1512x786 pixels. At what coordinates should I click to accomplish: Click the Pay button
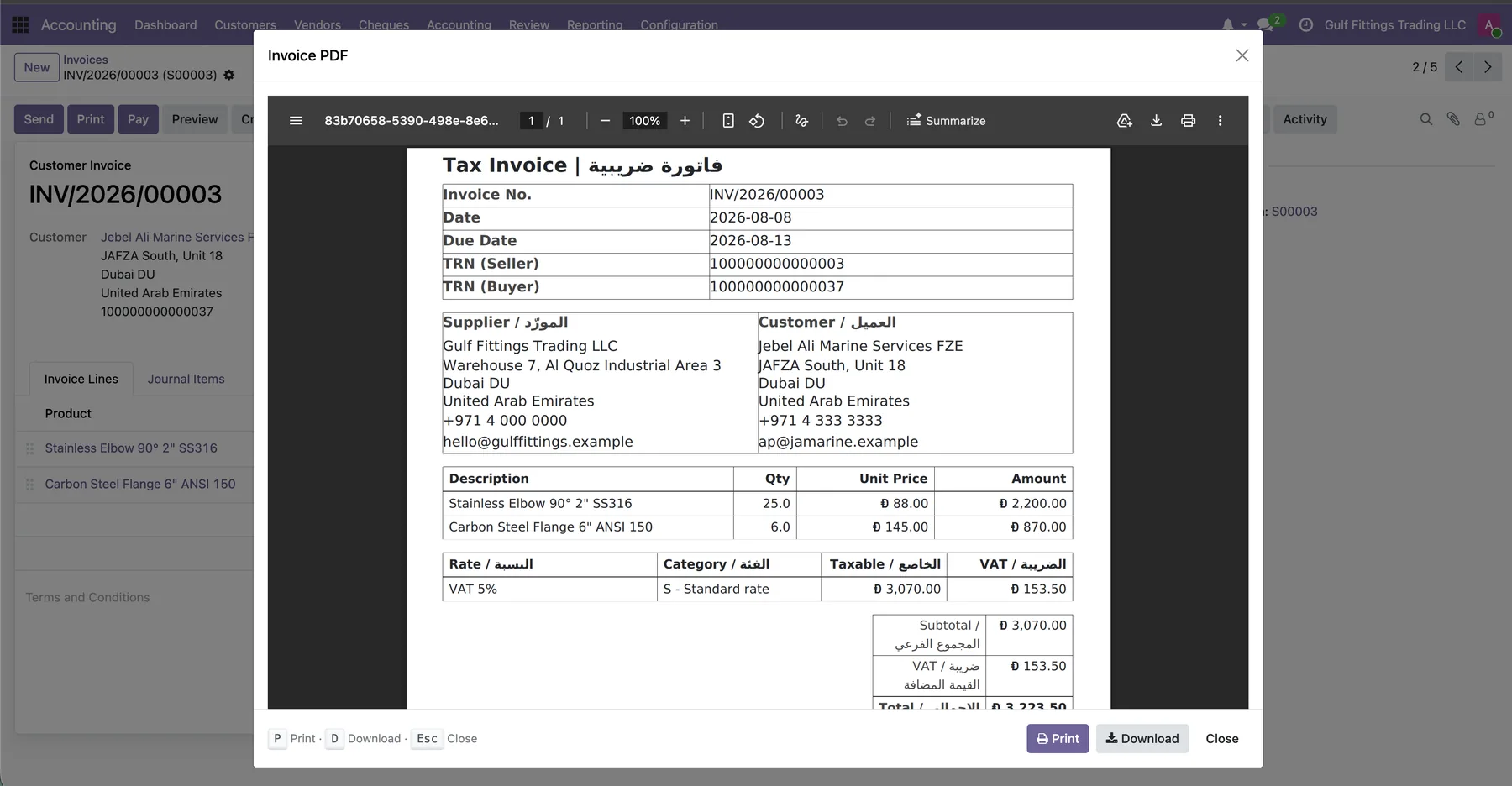(138, 119)
